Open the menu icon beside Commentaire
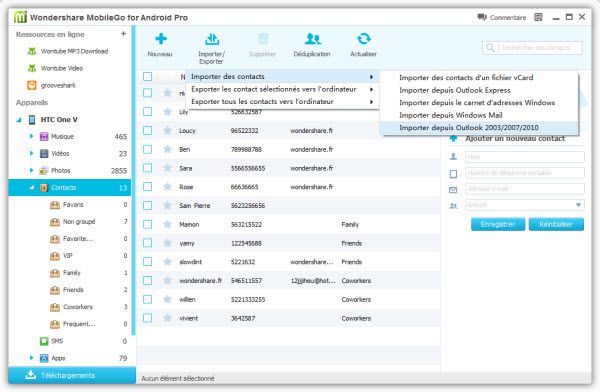The image size is (600, 392). click(x=538, y=17)
